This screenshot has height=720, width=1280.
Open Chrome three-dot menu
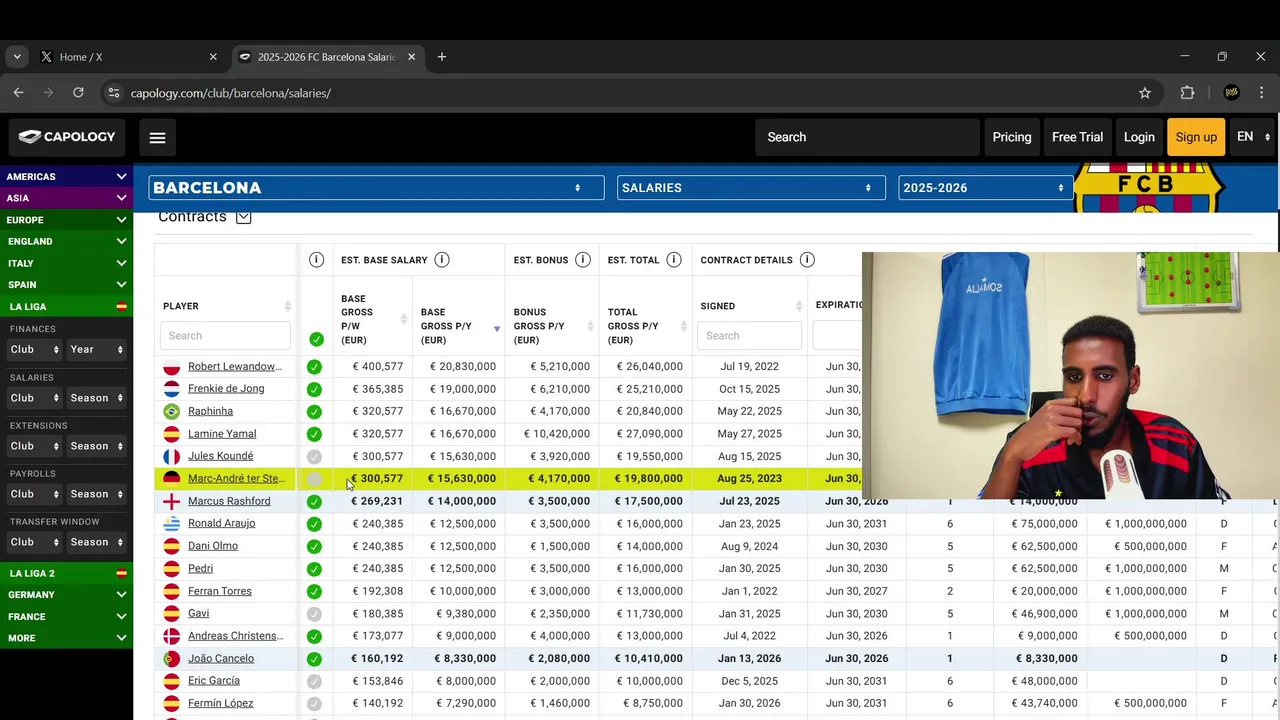point(1262,93)
